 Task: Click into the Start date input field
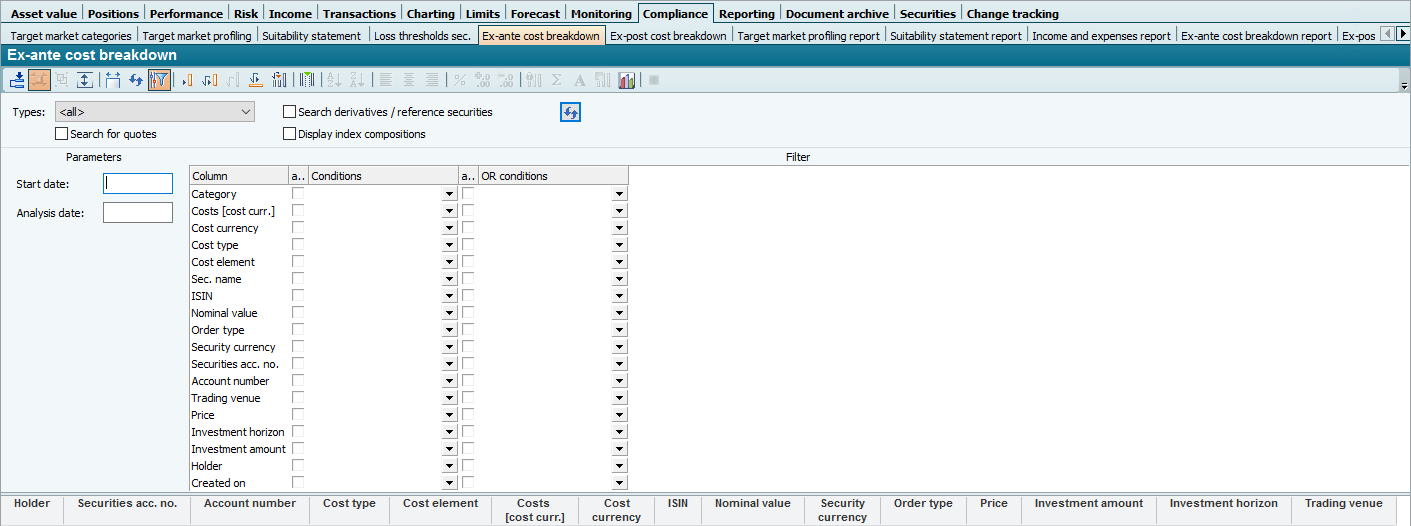138,184
